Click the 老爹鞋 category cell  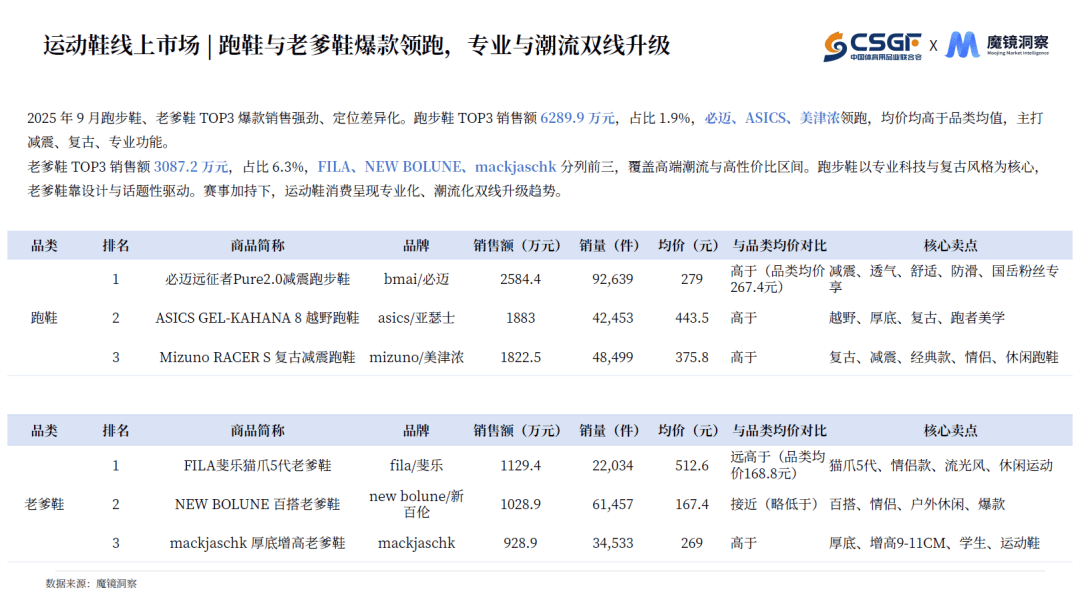[x=44, y=504]
